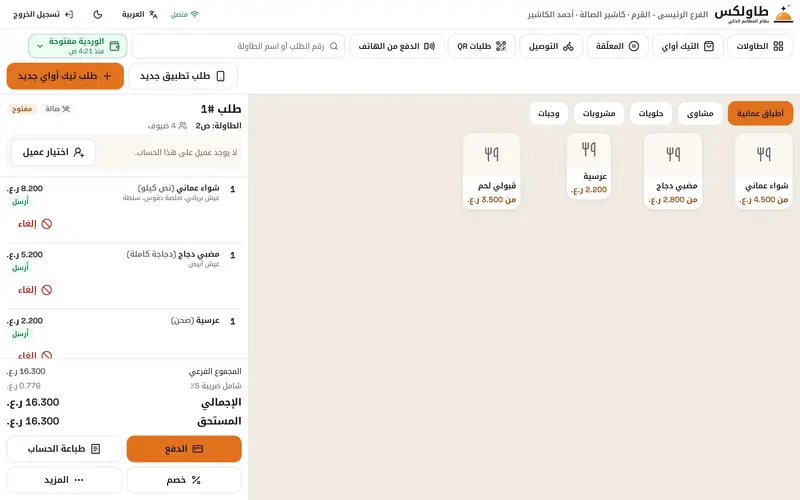Click the mobile icon in طلب تطبيق جديد
This screenshot has width=800, height=500.
(x=221, y=76)
